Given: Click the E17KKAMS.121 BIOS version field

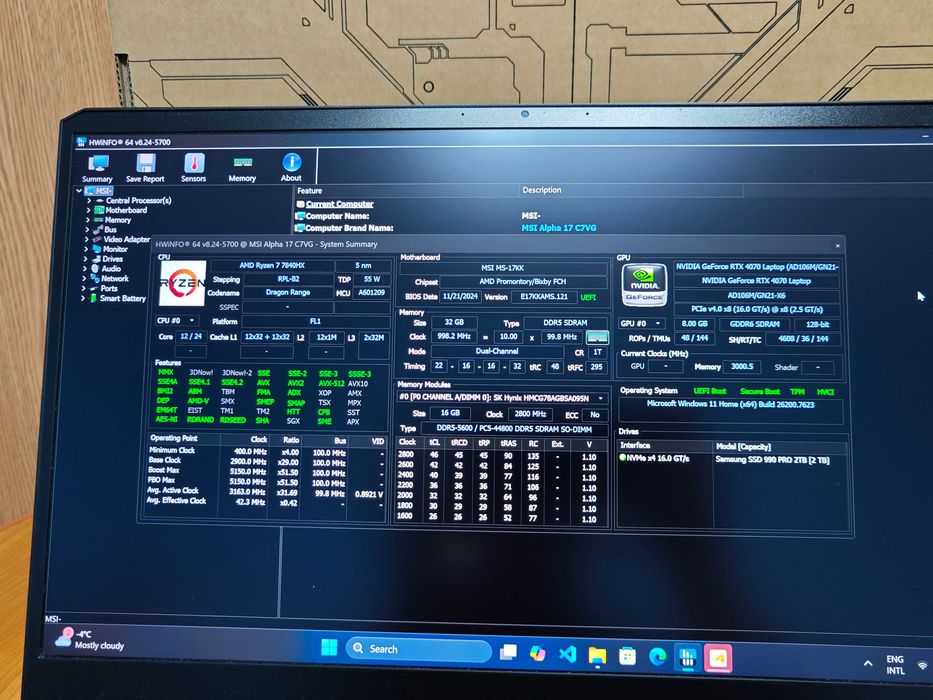Looking at the screenshot, I should click(544, 296).
